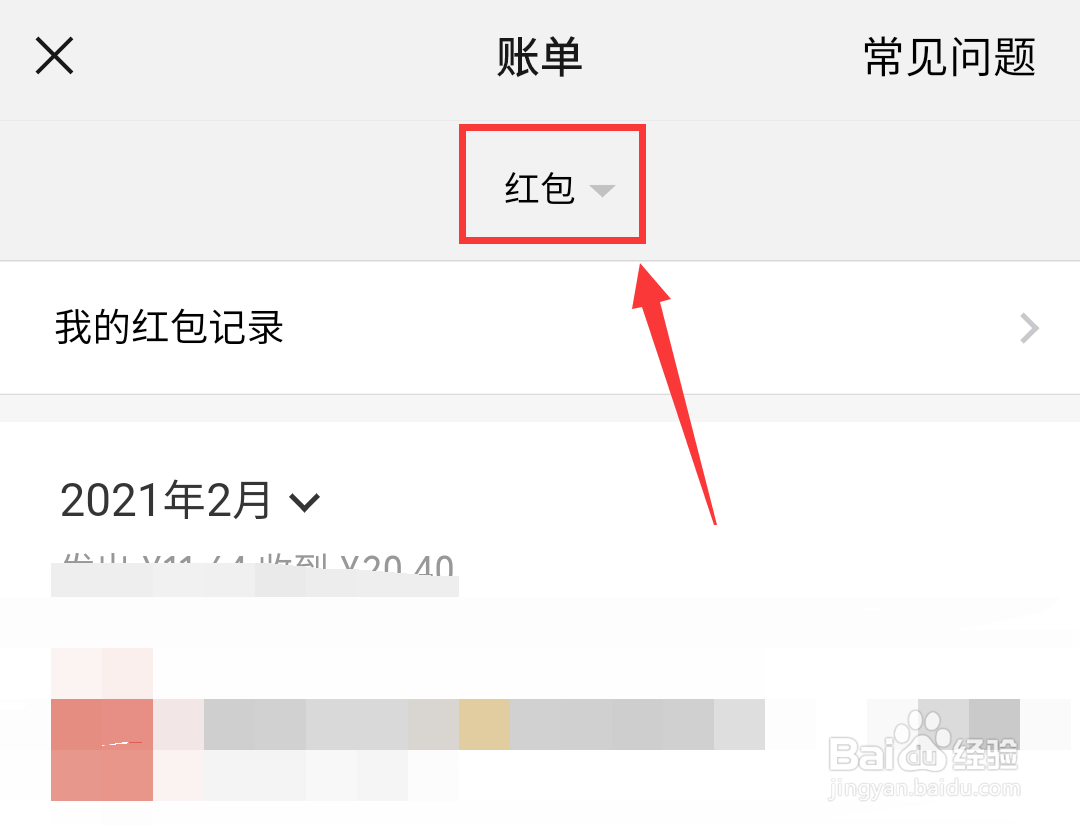
Task: Open the blurred red envelope transaction entry
Action: [x=540, y=724]
